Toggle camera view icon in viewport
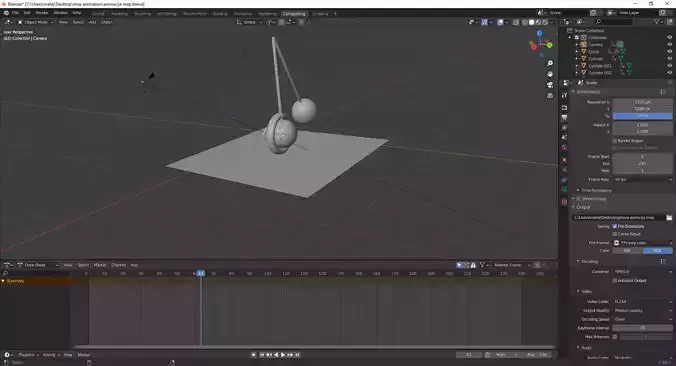The image size is (676, 366). tap(550, 85)
